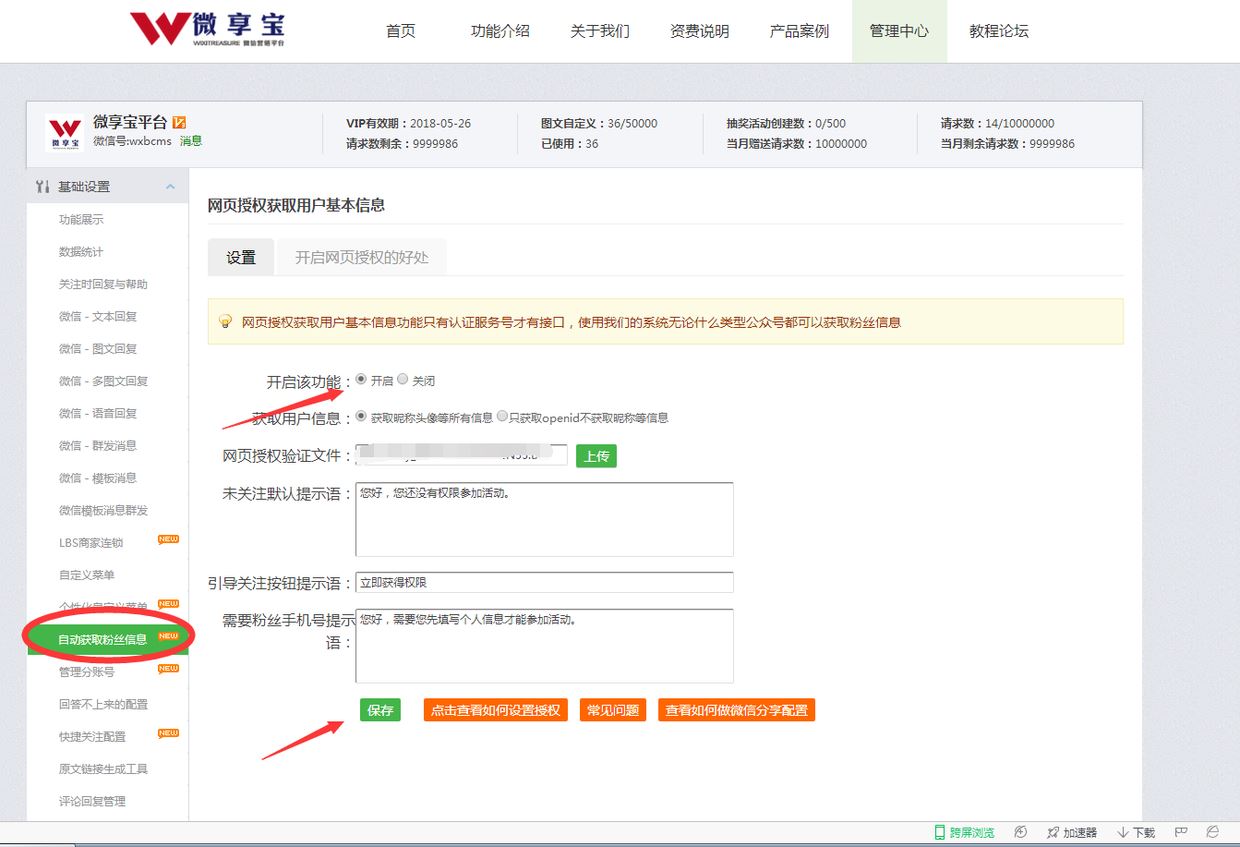This screenshot has width=1240, height=847.
Task: Open the 加速器 rocket tool
Action: pos(1071,833)
